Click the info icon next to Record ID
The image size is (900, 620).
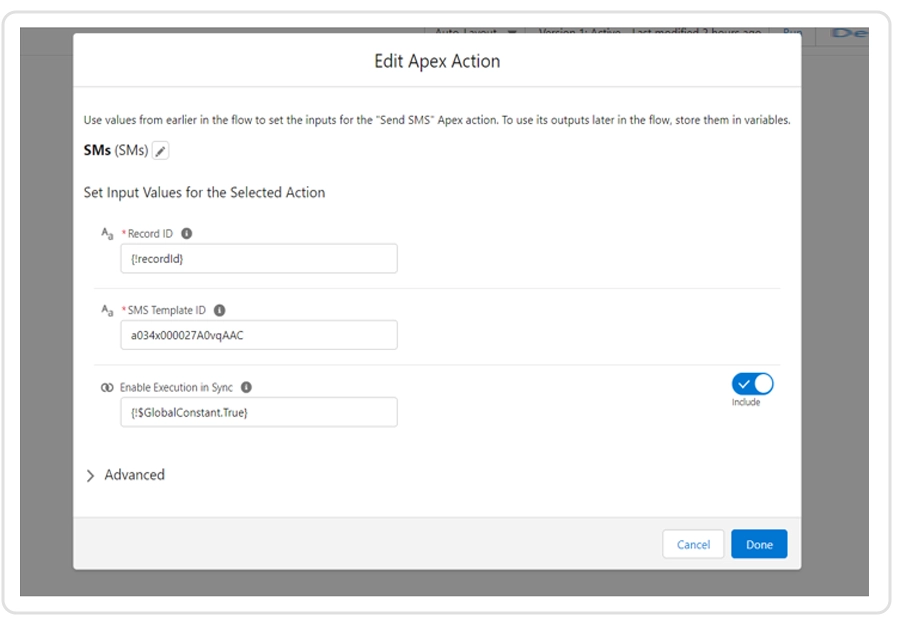187,233
